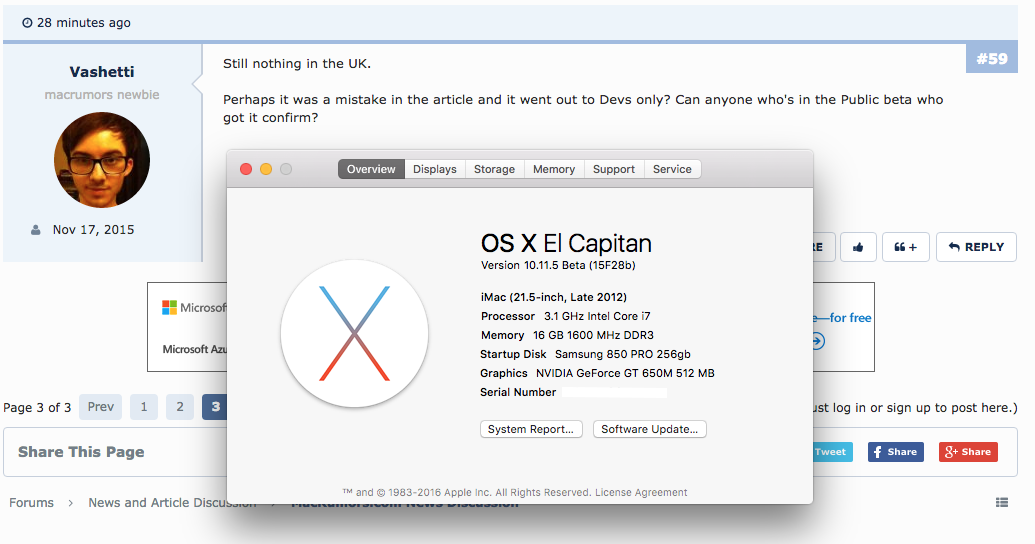1035x544 pixels.
Task: Open Vashetti's profile avatar
Action: pyautogui.click(x=102, y=160)
